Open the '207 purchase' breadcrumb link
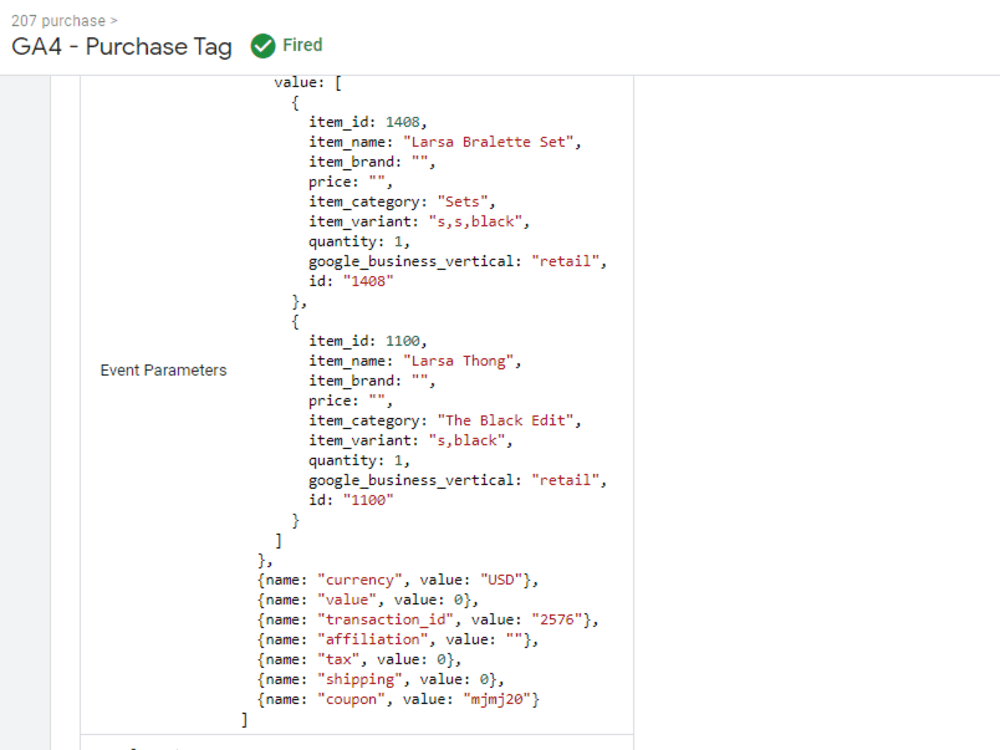The width and height of the screenshot is (1000, 750). [58, 21]
